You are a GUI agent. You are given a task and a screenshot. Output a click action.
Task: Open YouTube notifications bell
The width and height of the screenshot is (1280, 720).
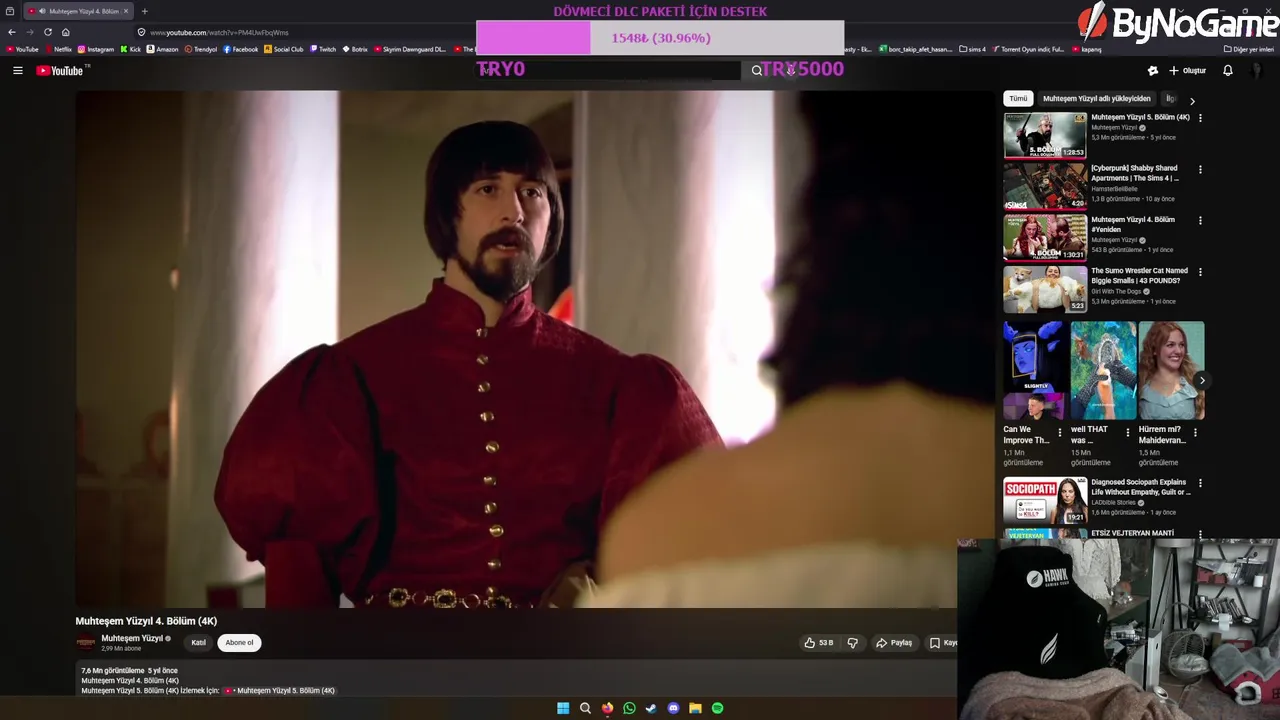[x=1227, y=70]
